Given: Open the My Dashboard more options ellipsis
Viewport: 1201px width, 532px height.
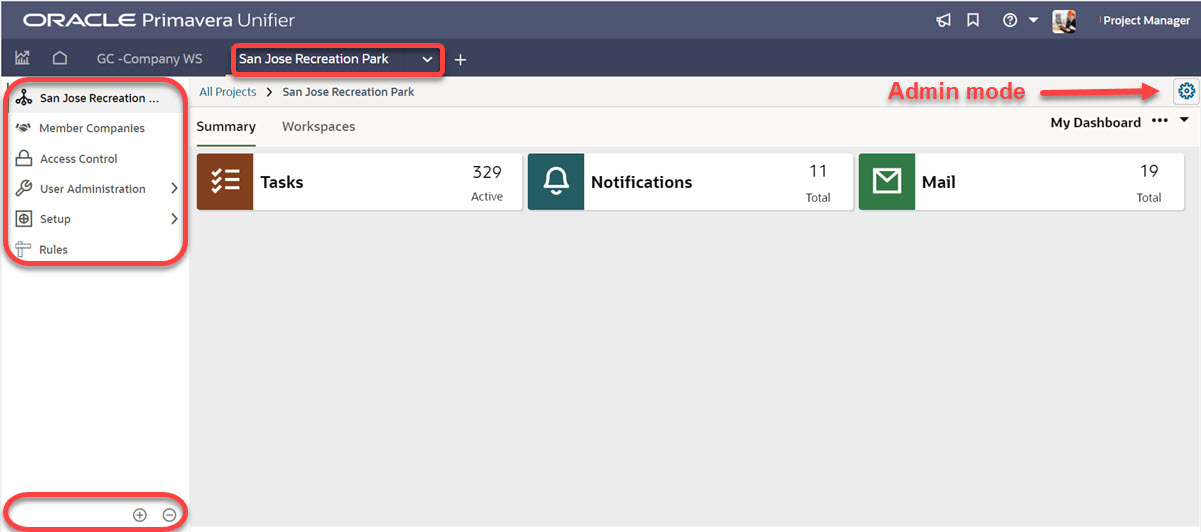Looking at the screenshot, I should (1160, 121).
